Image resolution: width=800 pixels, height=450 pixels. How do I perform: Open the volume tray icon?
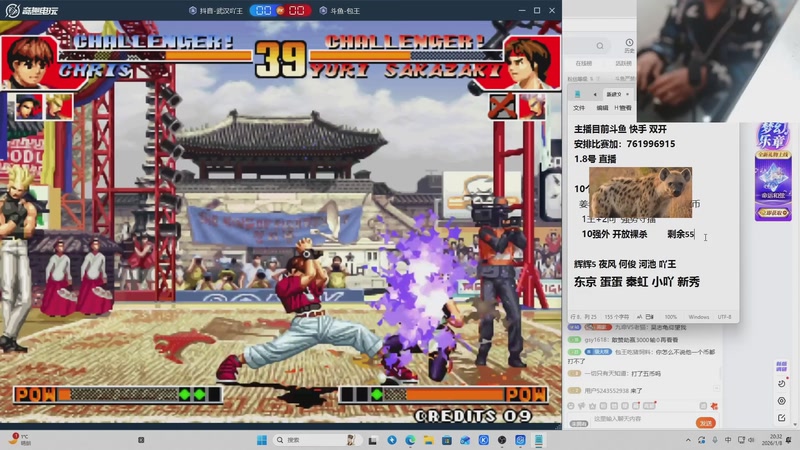tap(751, 440)
